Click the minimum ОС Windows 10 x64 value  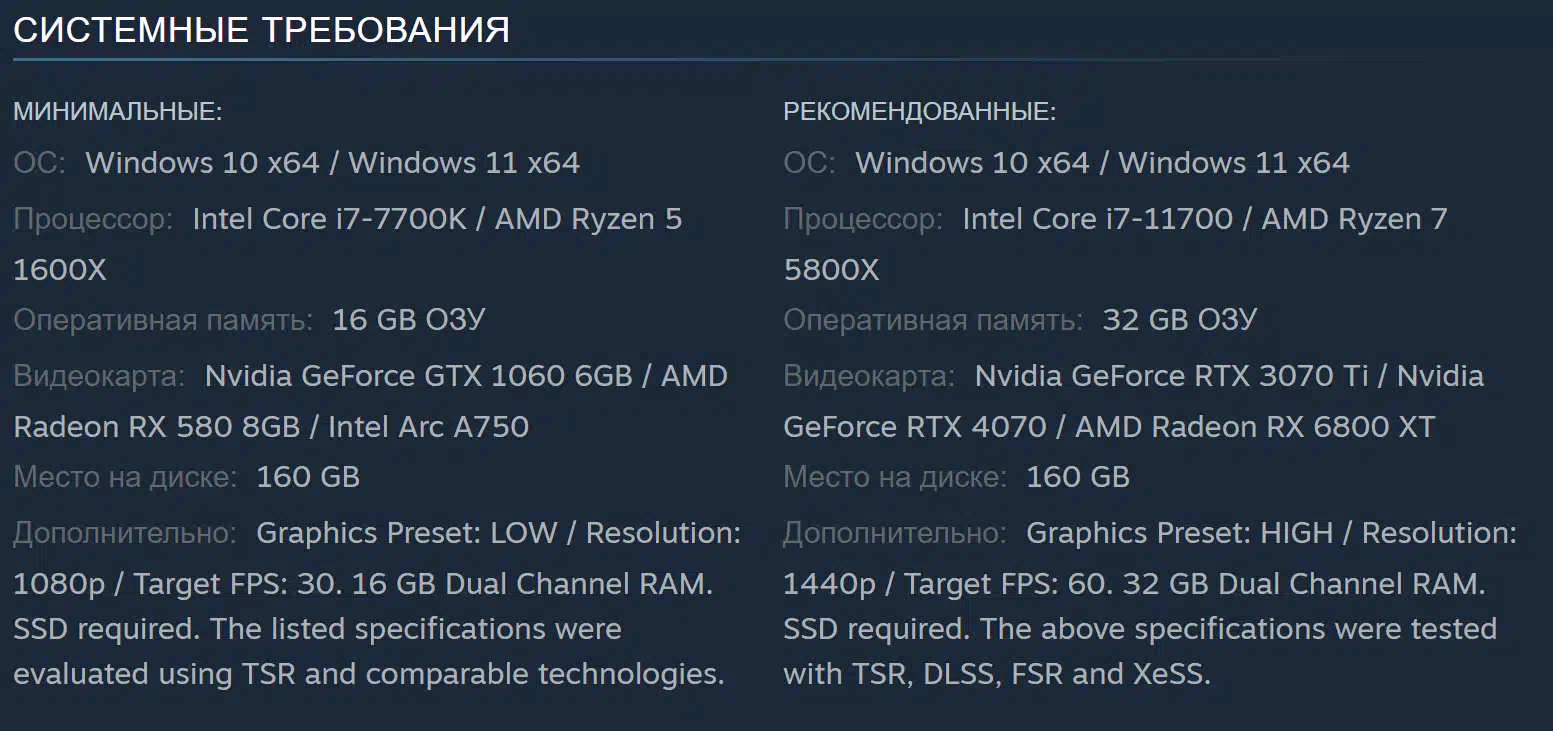[x=202, y=163]
